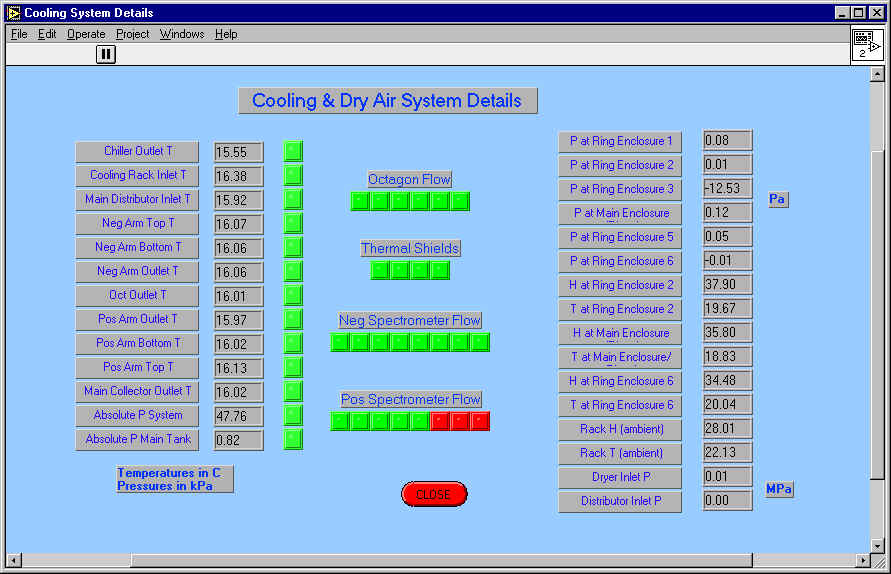Open the File menu
Image resolution: width=891 pixels, height=574 pixels.
click(x=19, y=34)
